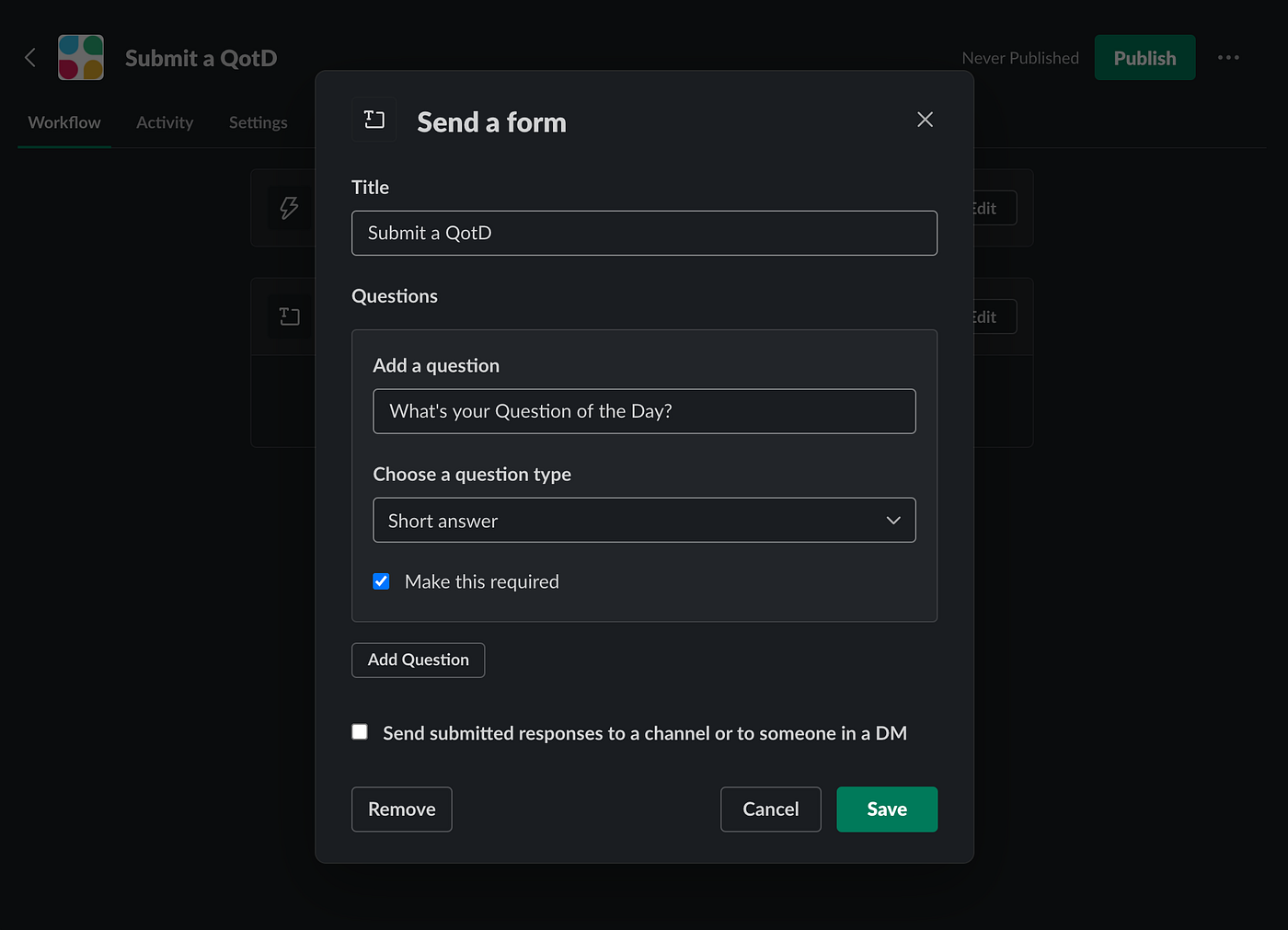Open the Settings tab
The width and height of the screenshot is (1288, 930).
point(258,122)
